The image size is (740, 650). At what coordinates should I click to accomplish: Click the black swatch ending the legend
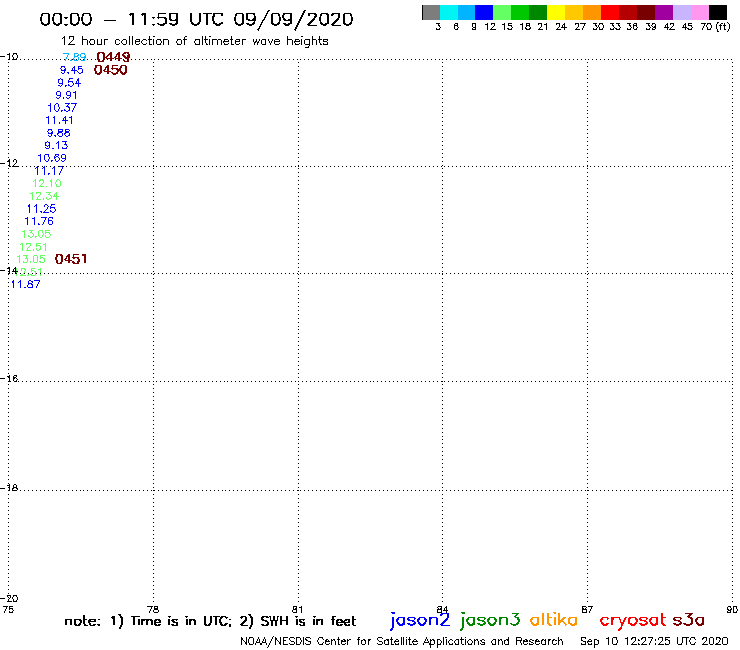pyautogui.click(x=718, y=12)
